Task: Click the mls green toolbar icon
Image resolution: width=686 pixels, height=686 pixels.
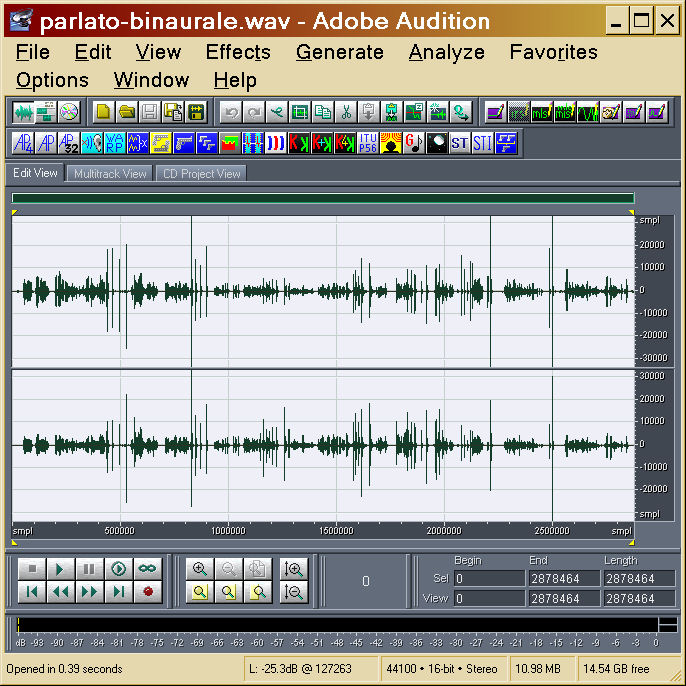Action: (542, 112)
